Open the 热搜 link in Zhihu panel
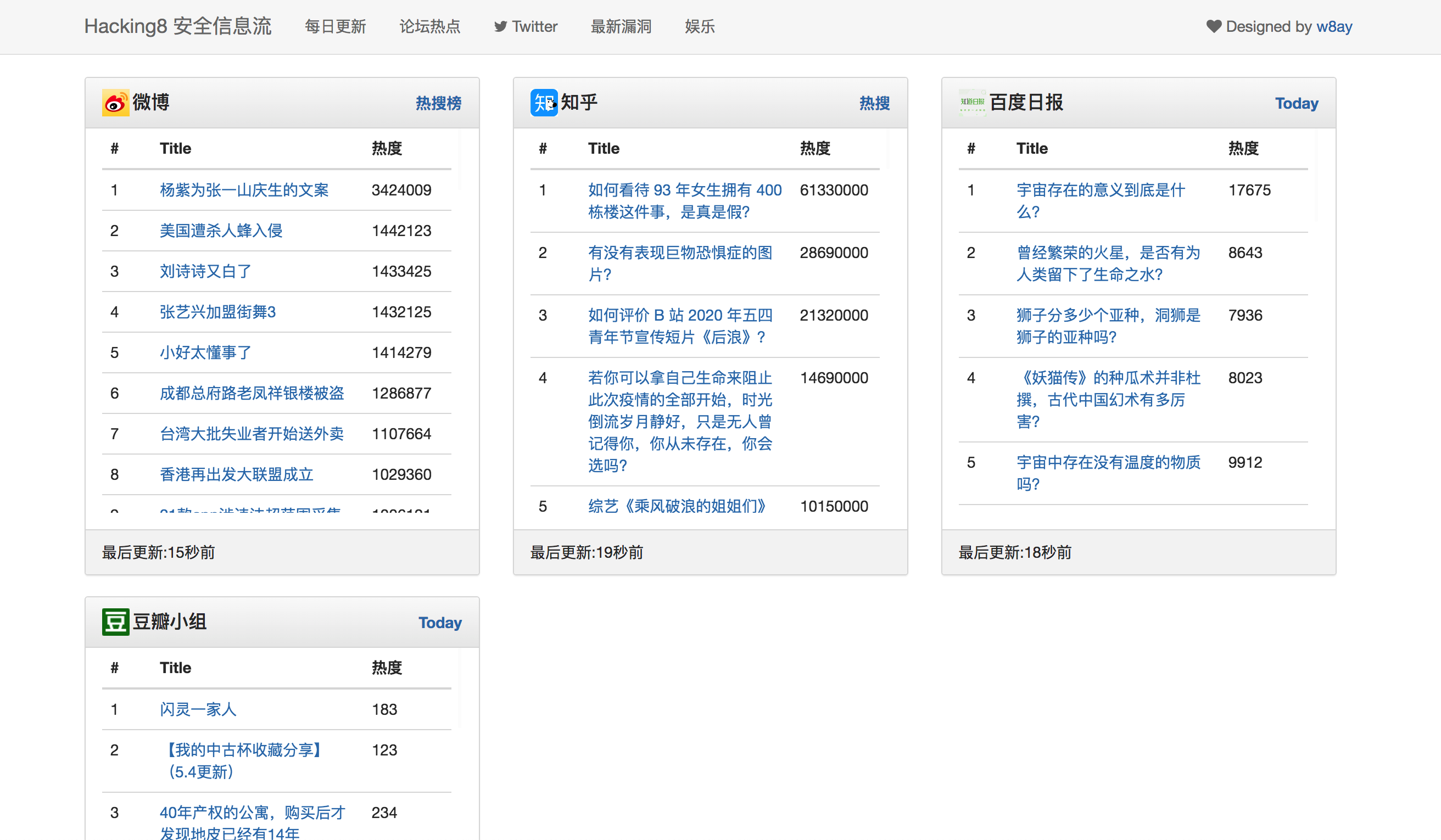The height and width of the screenshot is (840, 1441). tap(875, 104)
